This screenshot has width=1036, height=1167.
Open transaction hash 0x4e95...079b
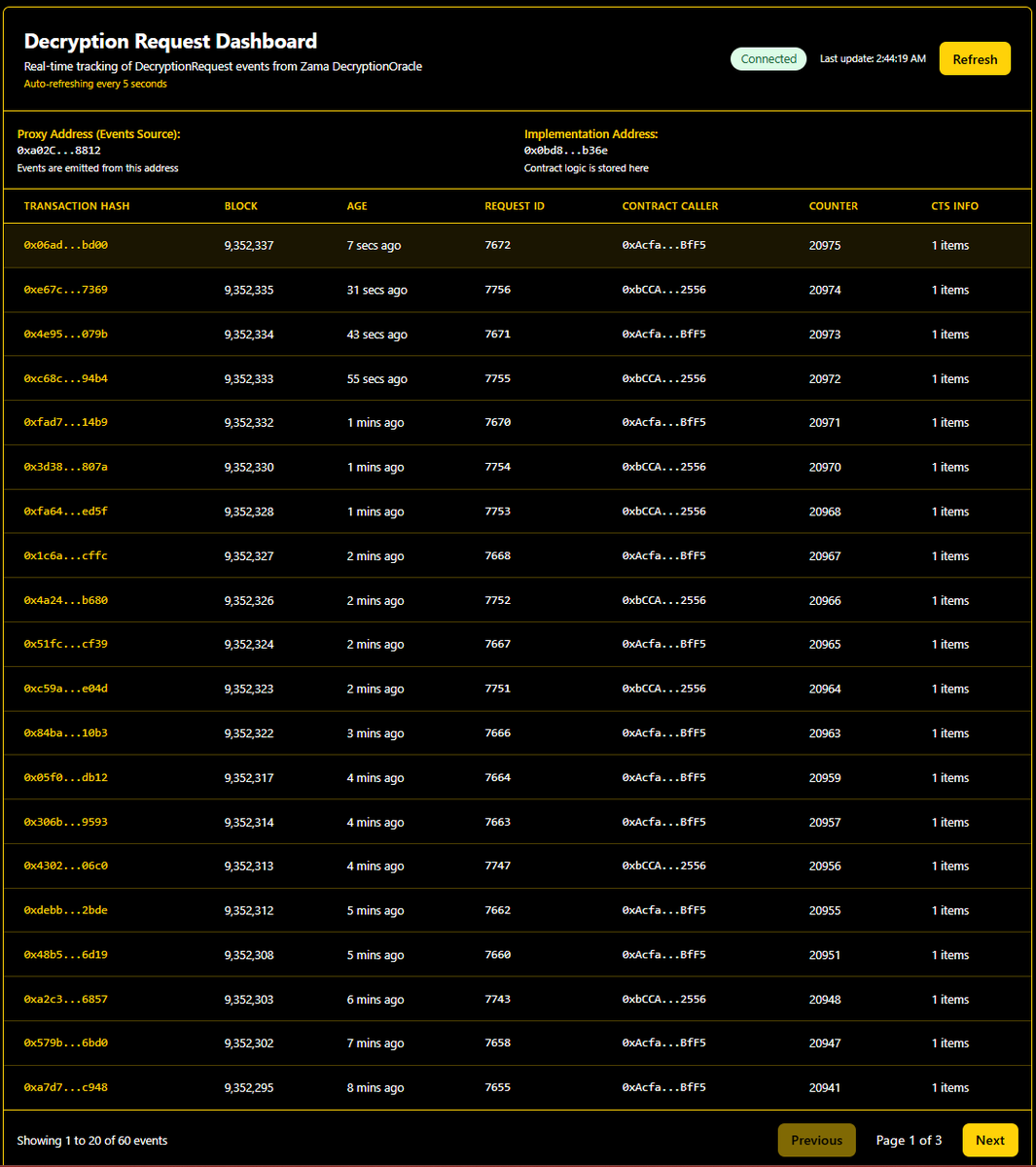[x=66, y=335]
